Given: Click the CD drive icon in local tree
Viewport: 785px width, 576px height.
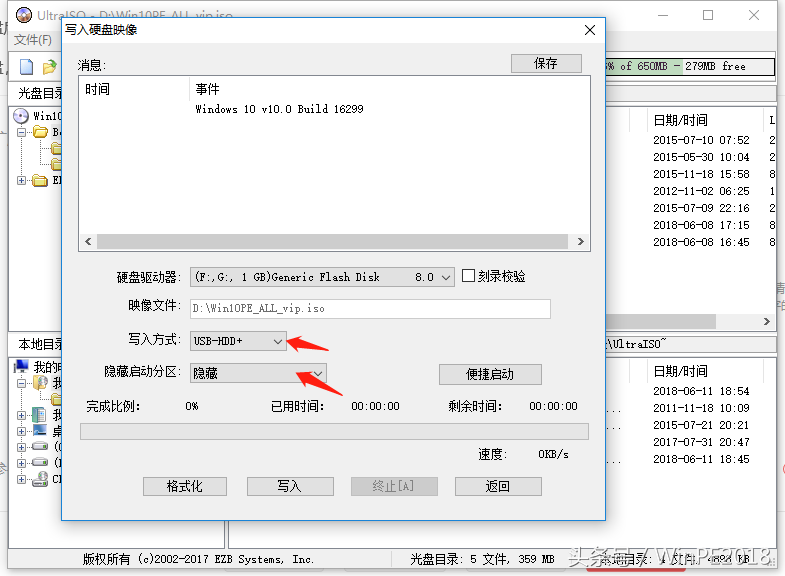Looking at the screenshot, I should click(40, 479).
